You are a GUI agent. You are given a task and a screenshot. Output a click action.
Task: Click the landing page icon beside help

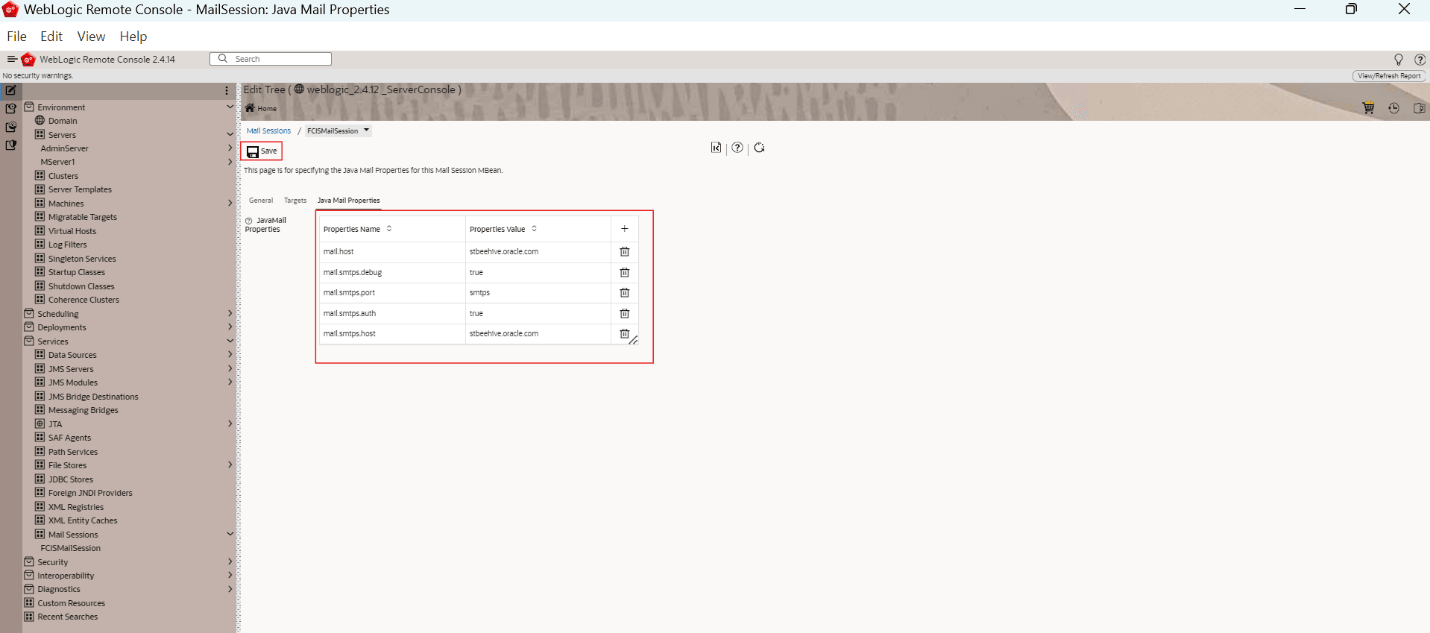tap(716, 148)
